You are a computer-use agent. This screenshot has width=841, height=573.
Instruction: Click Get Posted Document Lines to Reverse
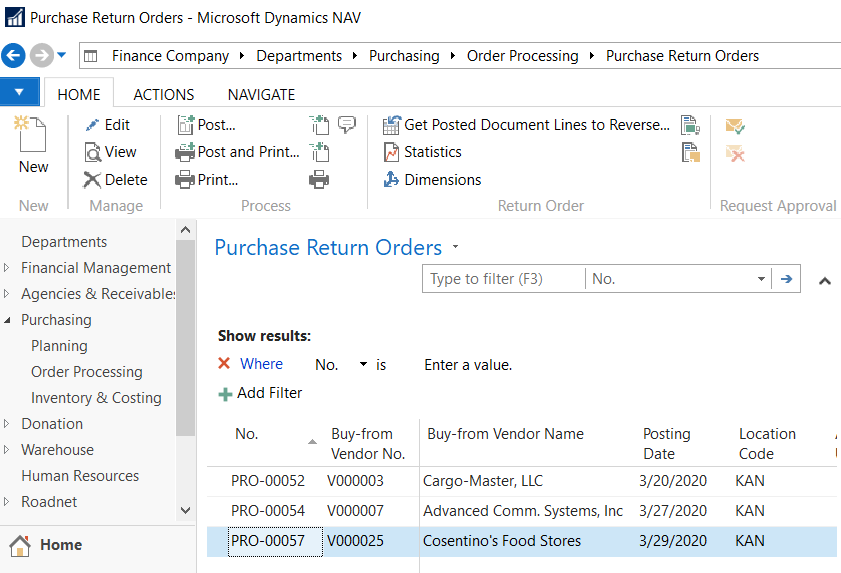tap(526, 125)
